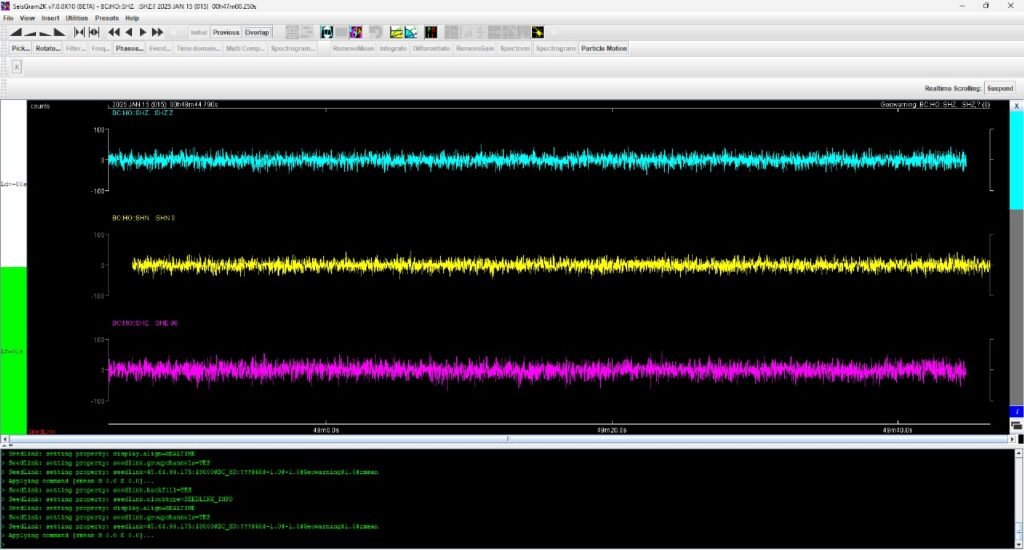1024x550 pixels.
Task: Click the fast-forward double-right arrow icon
Action: coord(157,32)
